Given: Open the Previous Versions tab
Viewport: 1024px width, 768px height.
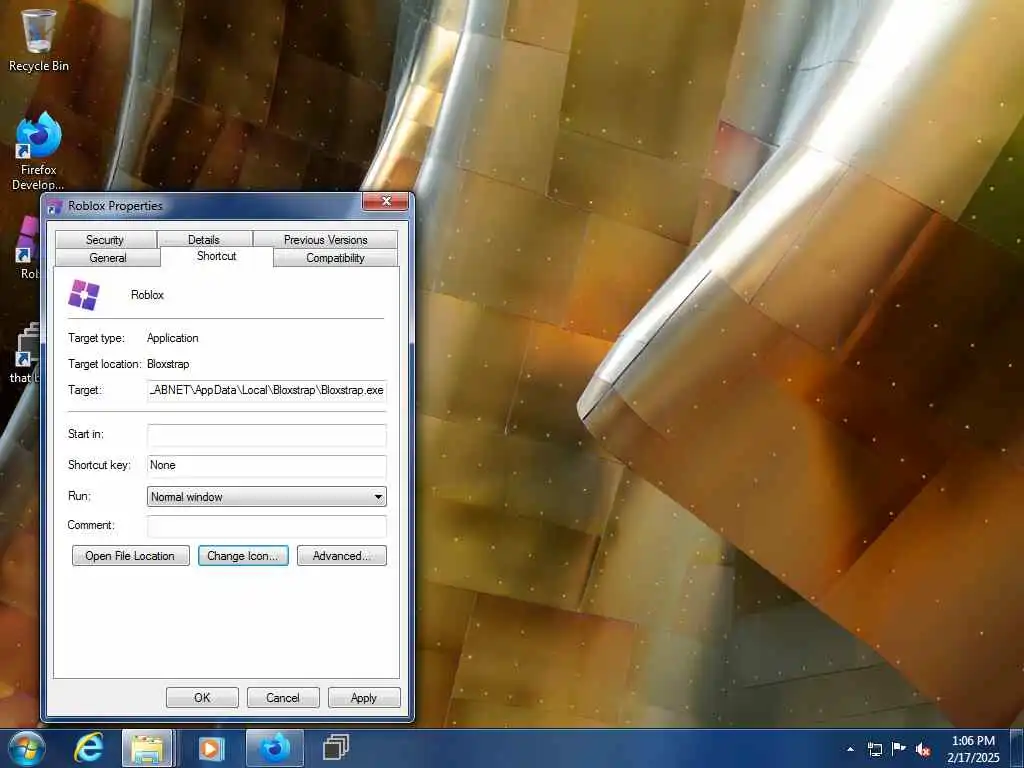Looking at the screenshot, I should pyautogui.click(x=325, y=240).
